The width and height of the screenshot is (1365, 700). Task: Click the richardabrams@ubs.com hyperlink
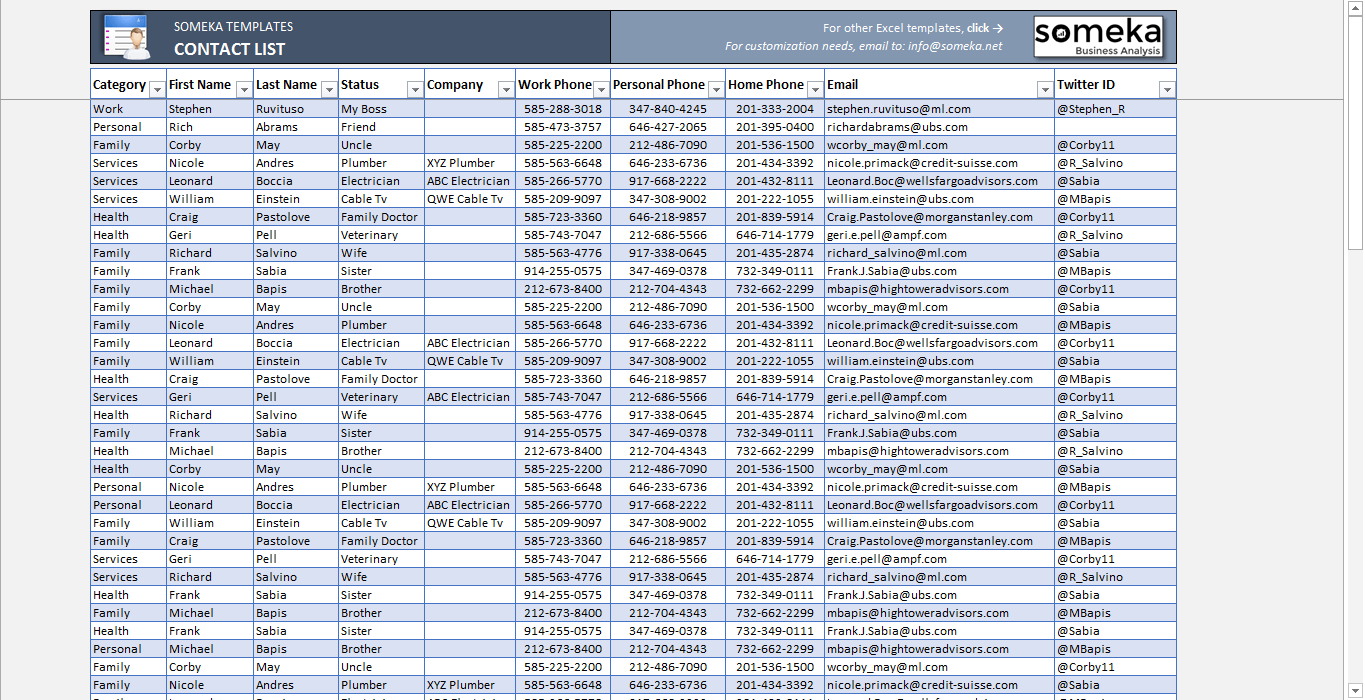(x=897, y=127)
